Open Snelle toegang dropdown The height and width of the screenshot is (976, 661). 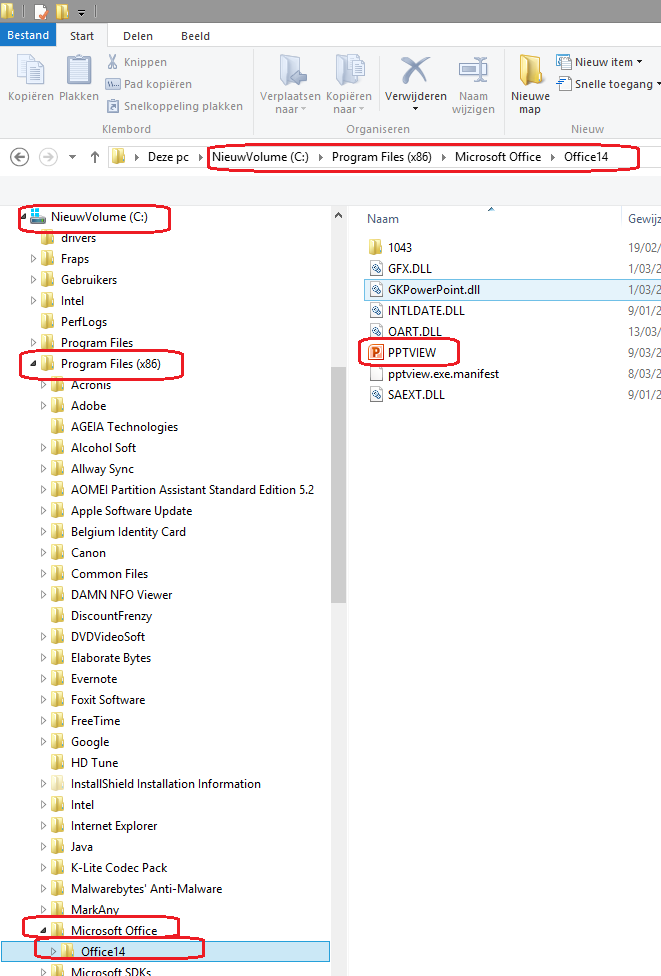[608, 83]
